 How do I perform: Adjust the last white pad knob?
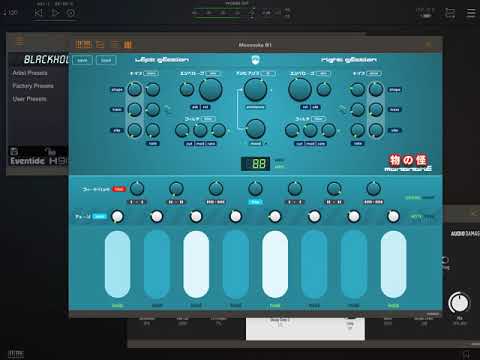(x=393, y=217)
